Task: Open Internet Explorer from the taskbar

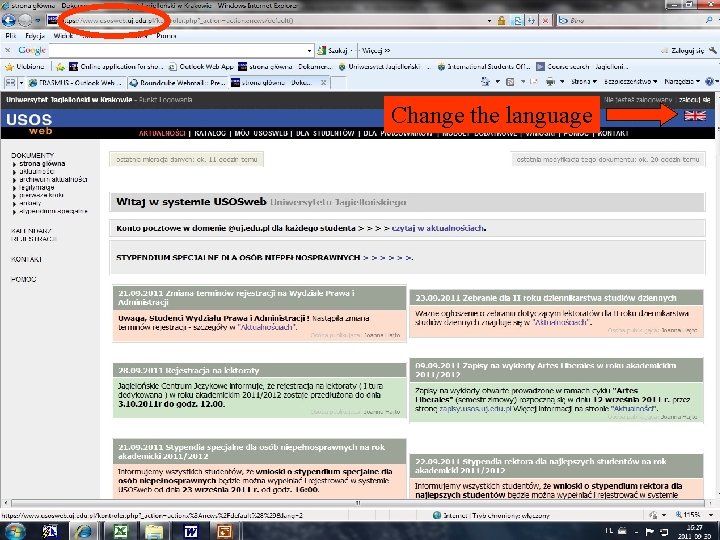Action: pos(83,531)
